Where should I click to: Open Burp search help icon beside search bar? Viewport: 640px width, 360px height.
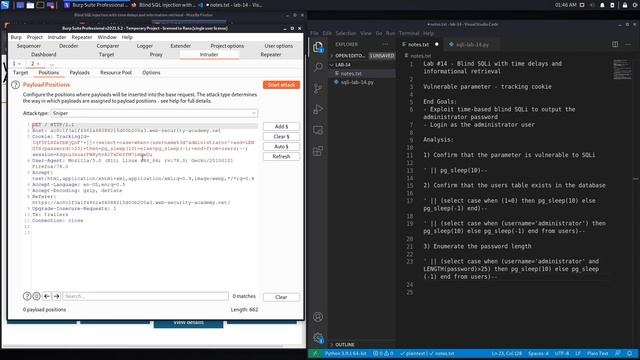point(27,296)
